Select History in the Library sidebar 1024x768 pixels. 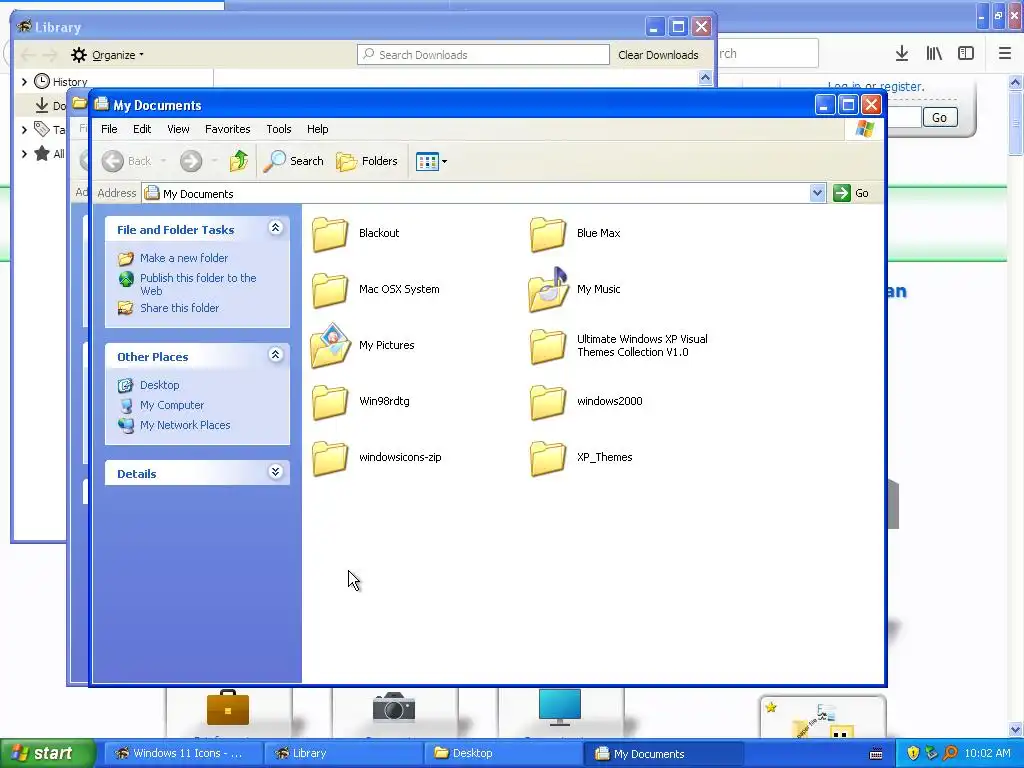tap(70, 82)
